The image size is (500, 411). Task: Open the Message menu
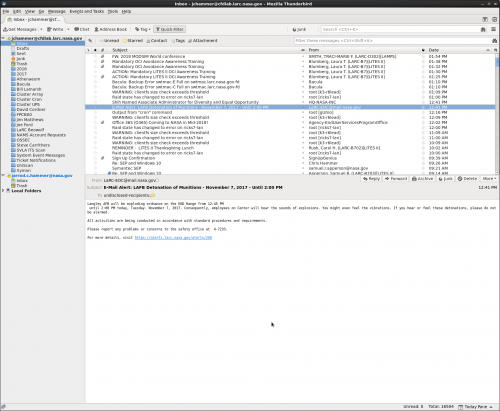(57, 11)
